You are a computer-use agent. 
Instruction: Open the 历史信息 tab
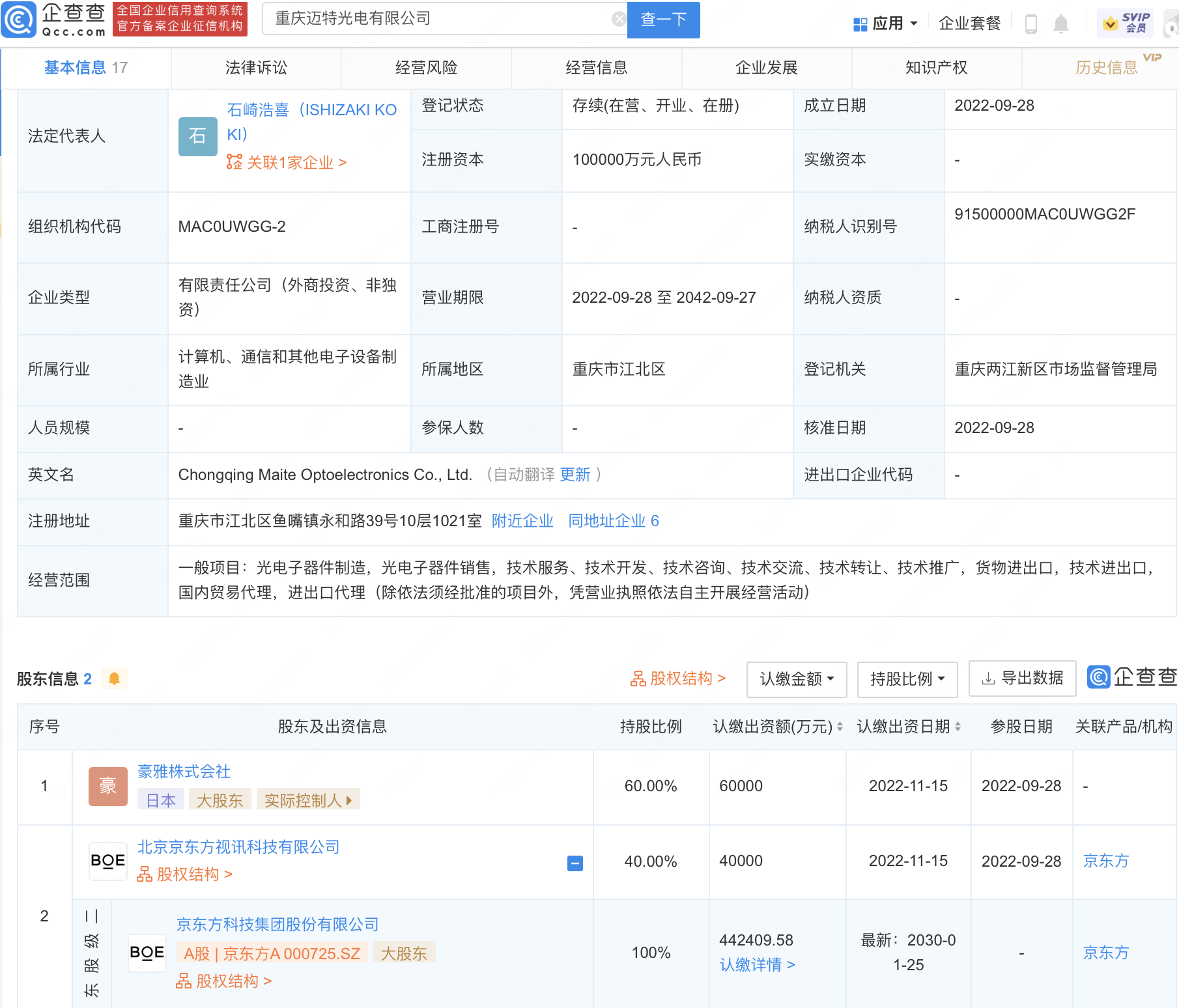pos(1107,66)
